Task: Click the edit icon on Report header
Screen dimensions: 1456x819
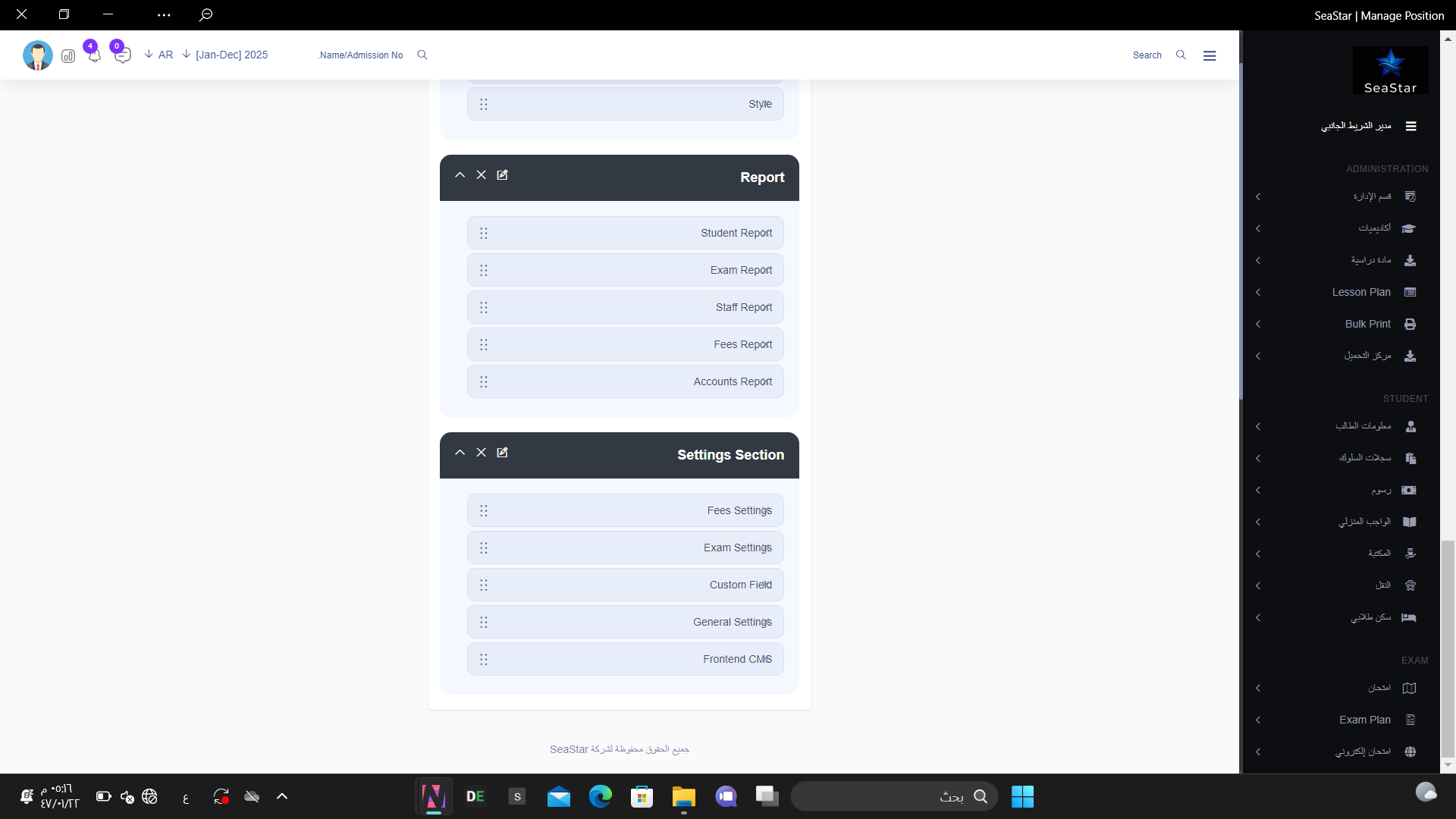Action: [x=502, y=175]
